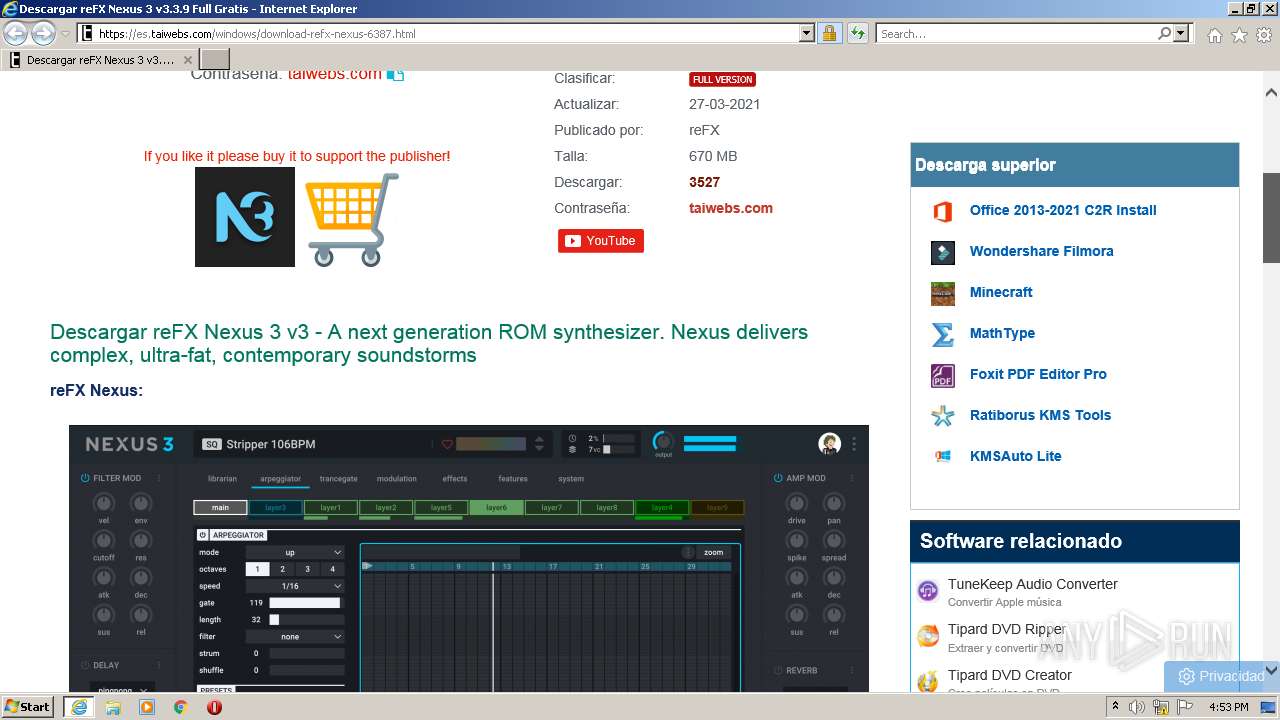This screenshot has width=1280, height=720.
Task: Click the volume speaker tray icon
Action: (x=1137, y=707)
